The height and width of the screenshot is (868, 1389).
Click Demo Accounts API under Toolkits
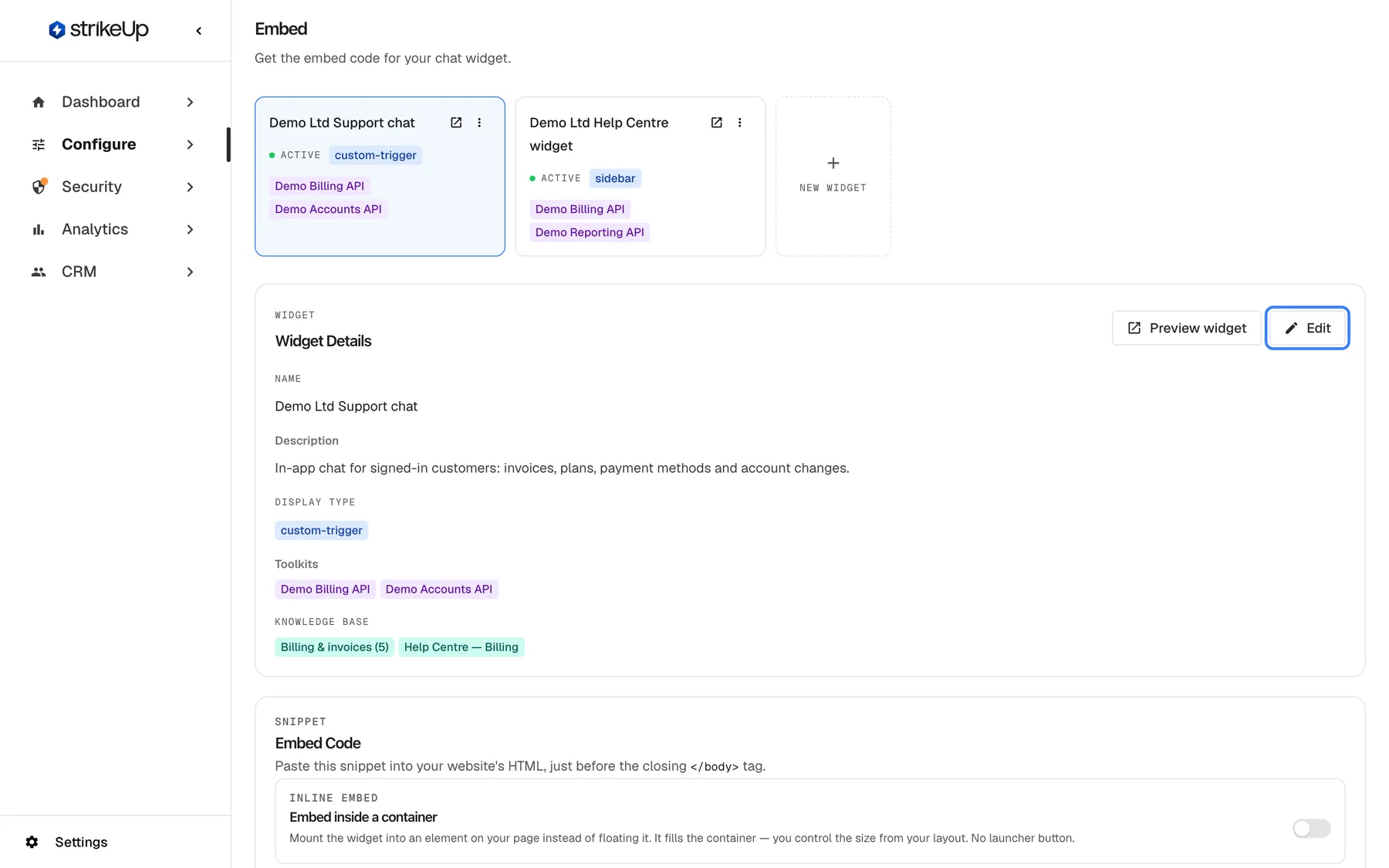pos(438,589)
